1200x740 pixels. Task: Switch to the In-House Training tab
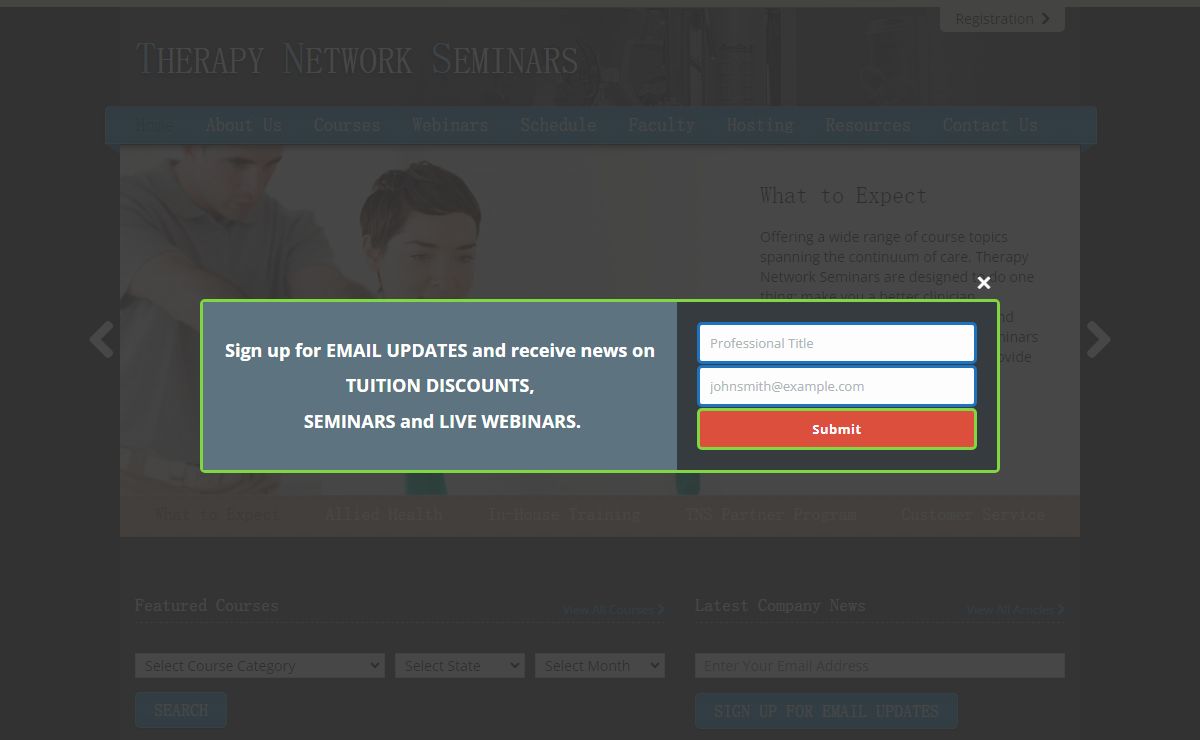pyautogui.click(x=564, y=515)
